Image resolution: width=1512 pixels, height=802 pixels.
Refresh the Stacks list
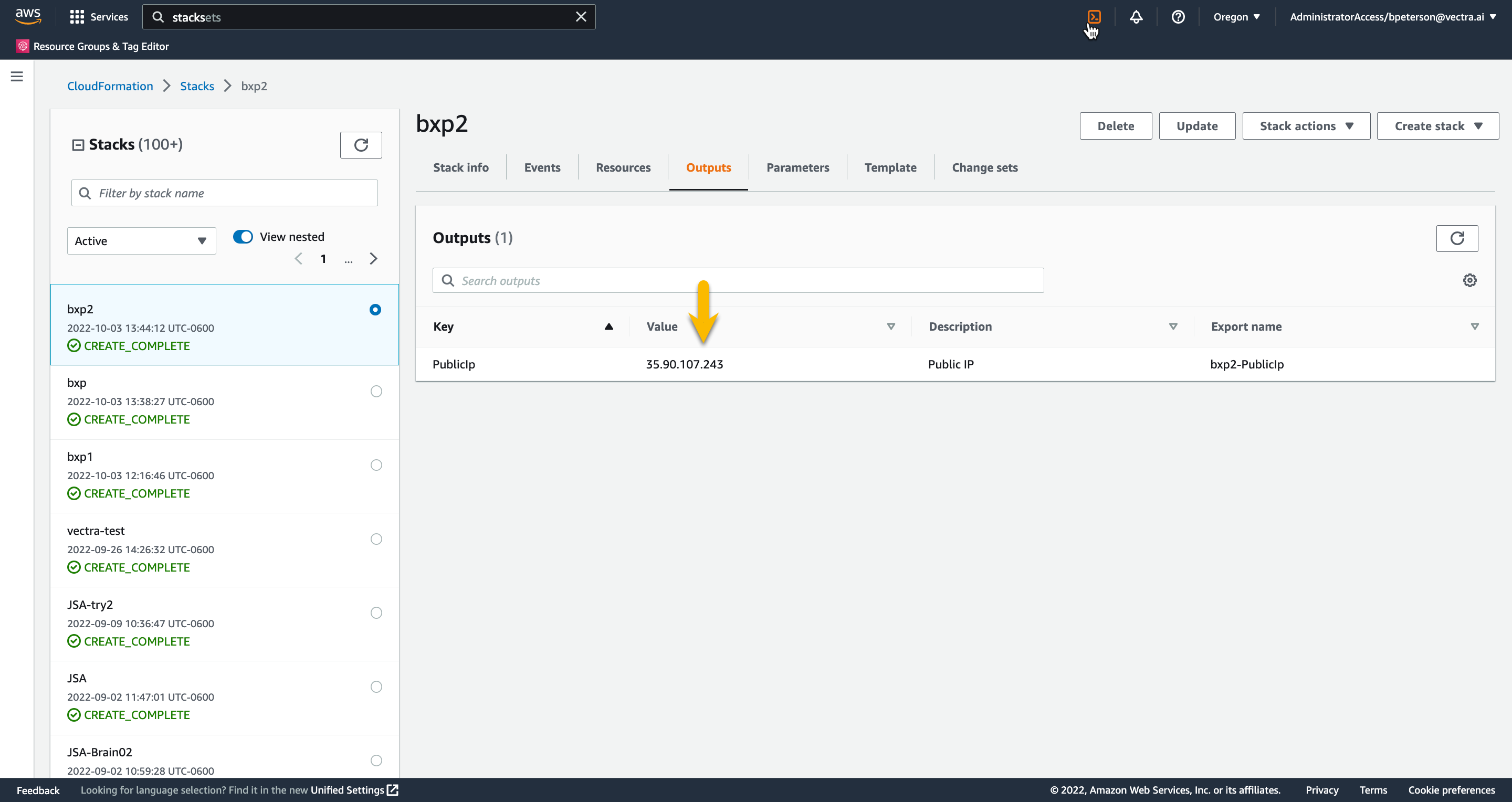click(360, 144)
